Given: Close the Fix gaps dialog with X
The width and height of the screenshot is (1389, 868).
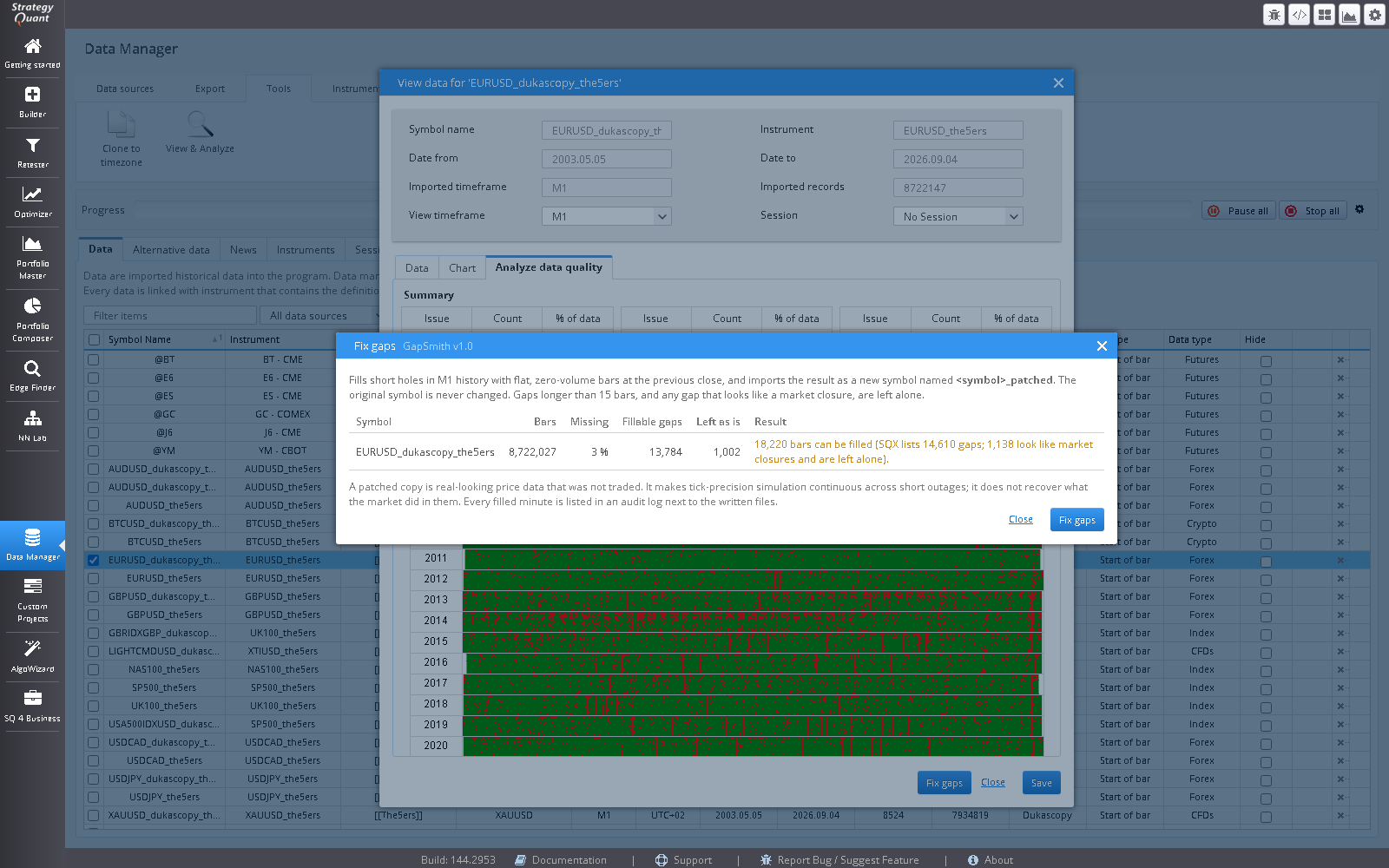Looking at the screenshot, I should [x=1102, y=345].
